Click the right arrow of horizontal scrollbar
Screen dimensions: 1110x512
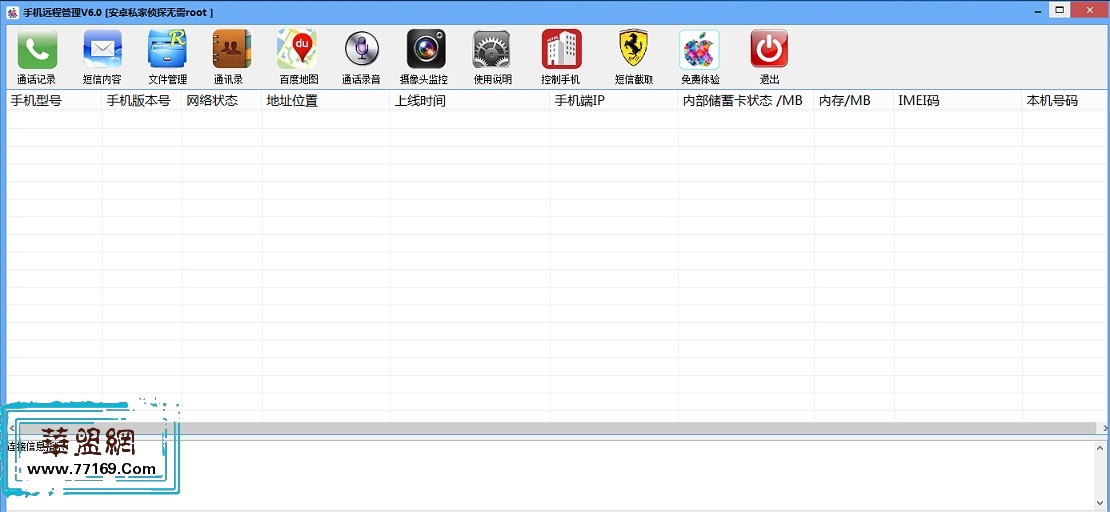pos(1103,428)
